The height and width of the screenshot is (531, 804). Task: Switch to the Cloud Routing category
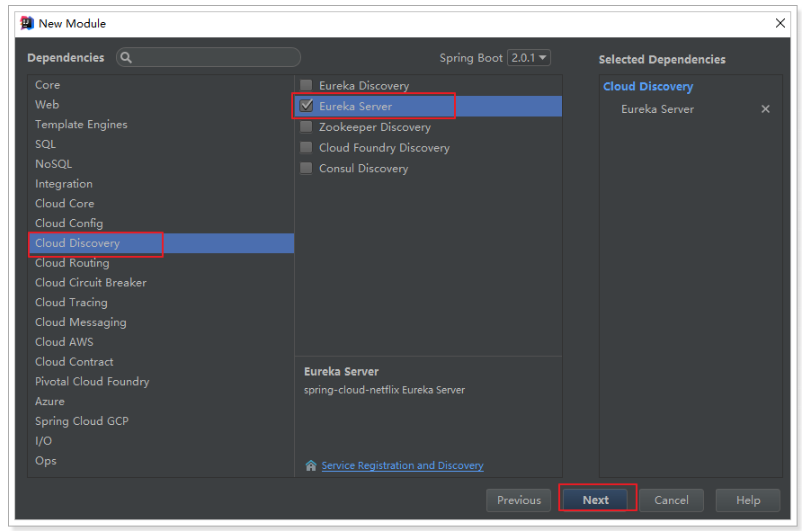coord(161,263)
